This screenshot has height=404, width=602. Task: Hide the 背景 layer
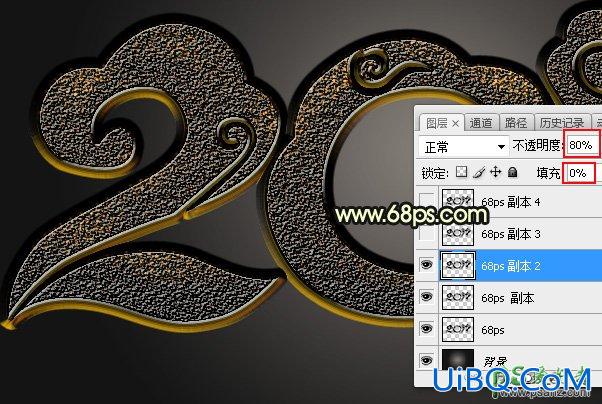click(x=427, y=360)
